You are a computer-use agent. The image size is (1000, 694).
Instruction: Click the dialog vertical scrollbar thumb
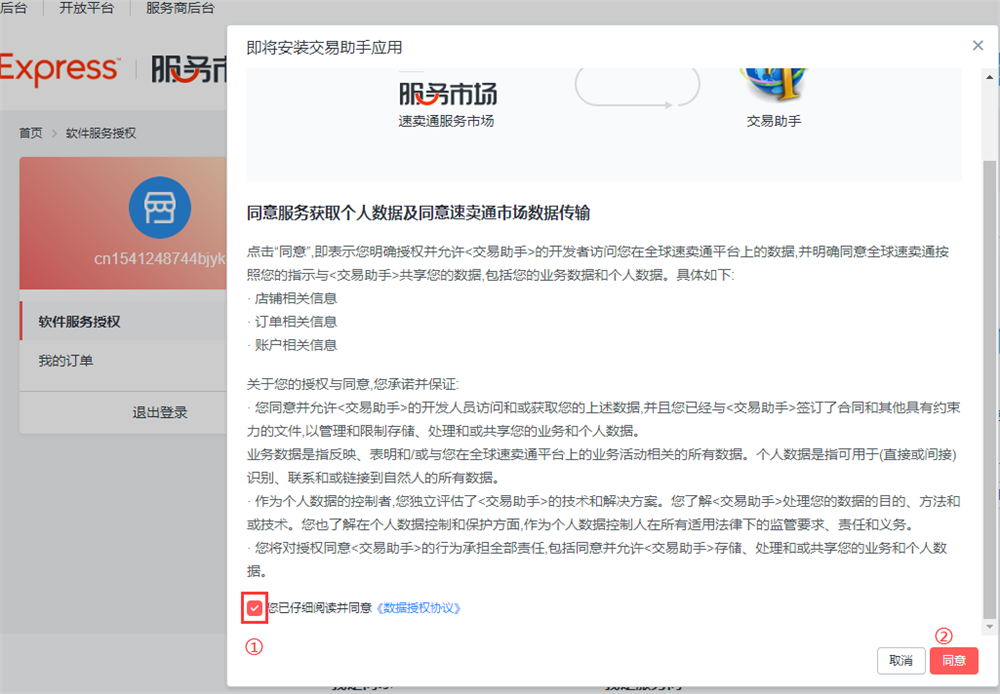tap(989, 389)
